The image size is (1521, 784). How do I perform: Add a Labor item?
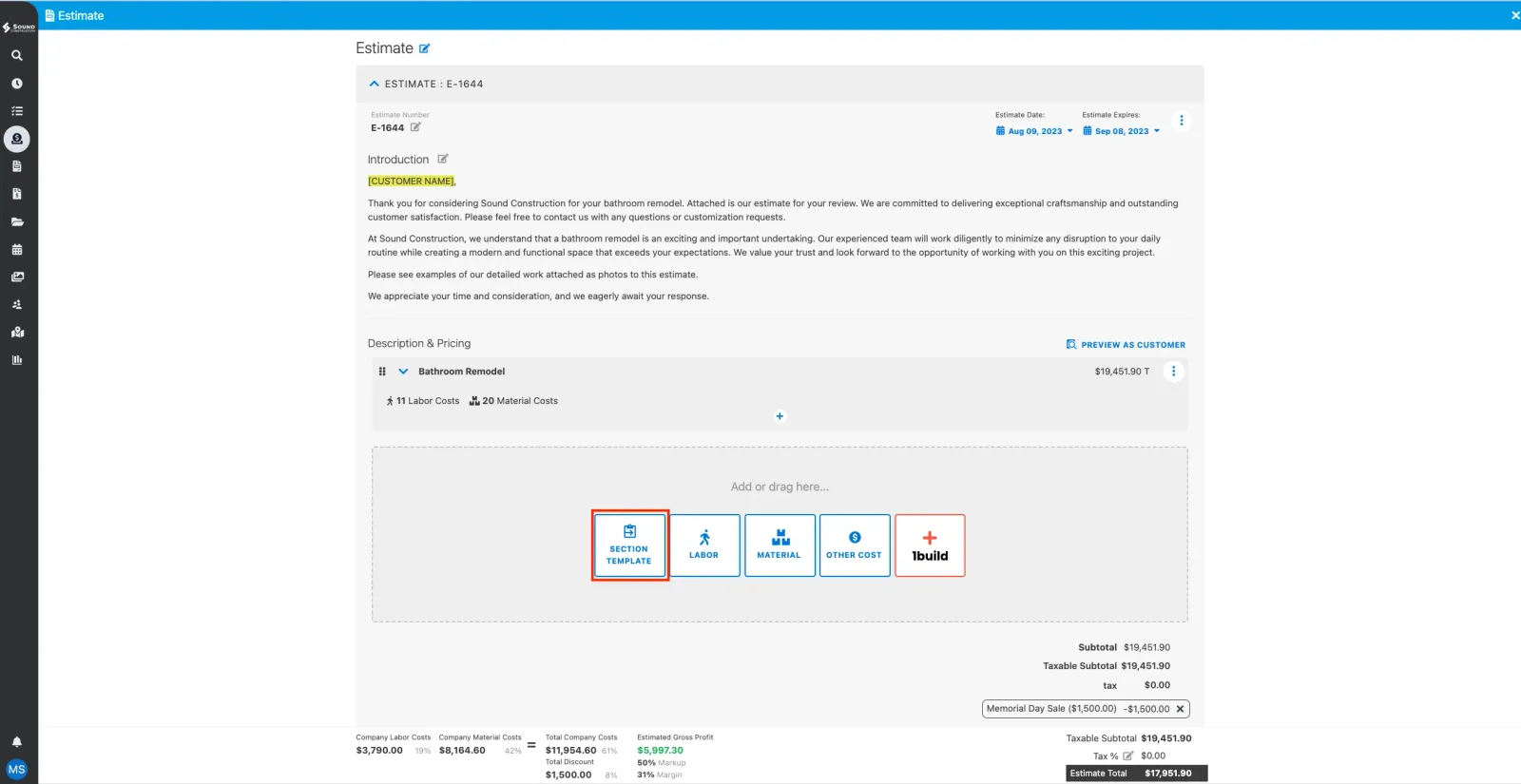(704, 545)
